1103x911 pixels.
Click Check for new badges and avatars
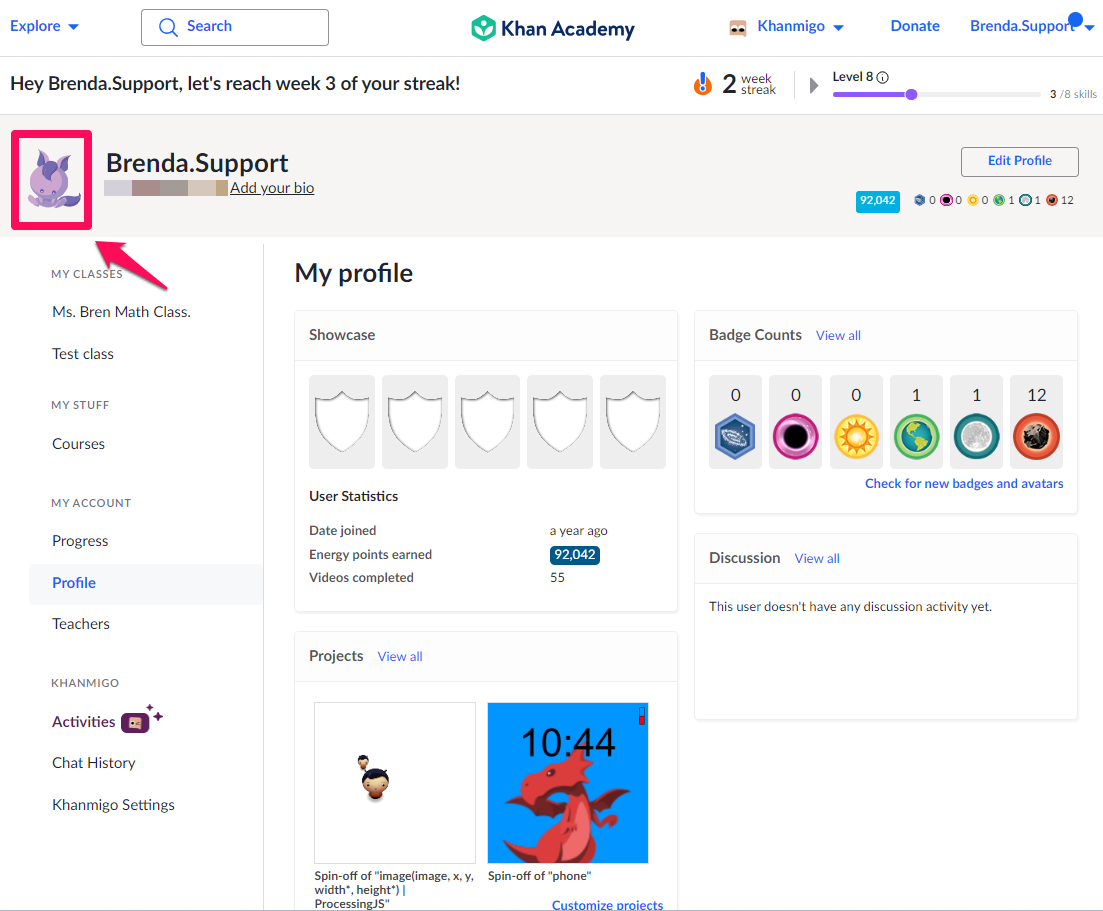click(964, 483)
